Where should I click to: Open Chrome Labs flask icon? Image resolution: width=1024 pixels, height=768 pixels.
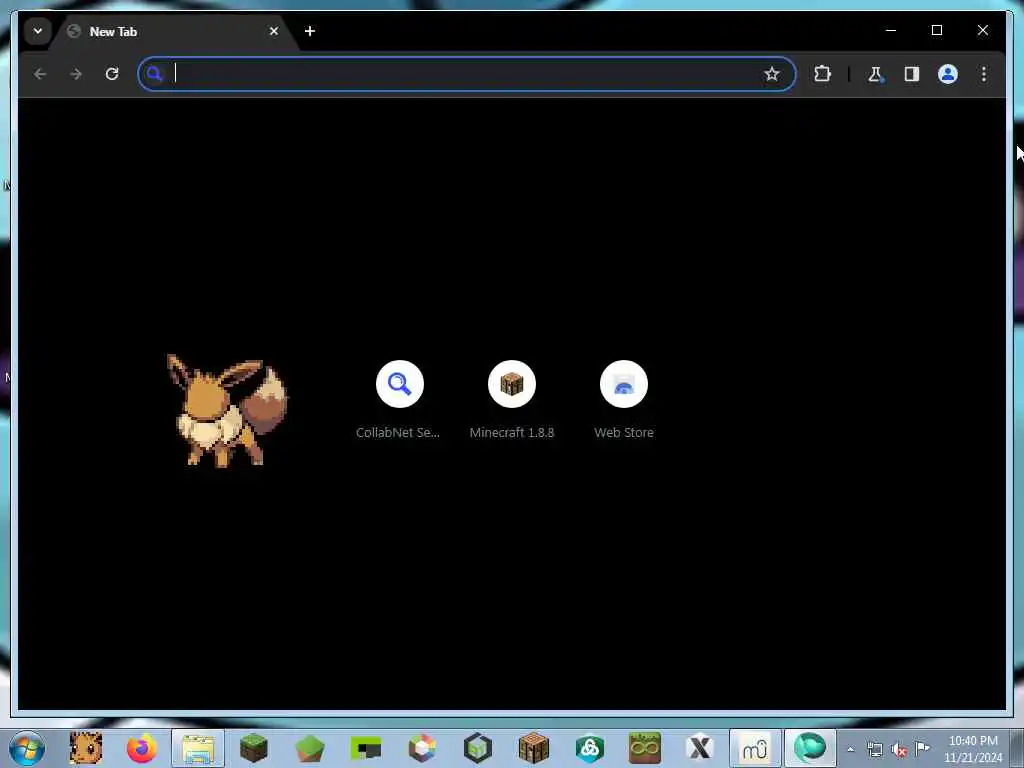pos(875,74)
